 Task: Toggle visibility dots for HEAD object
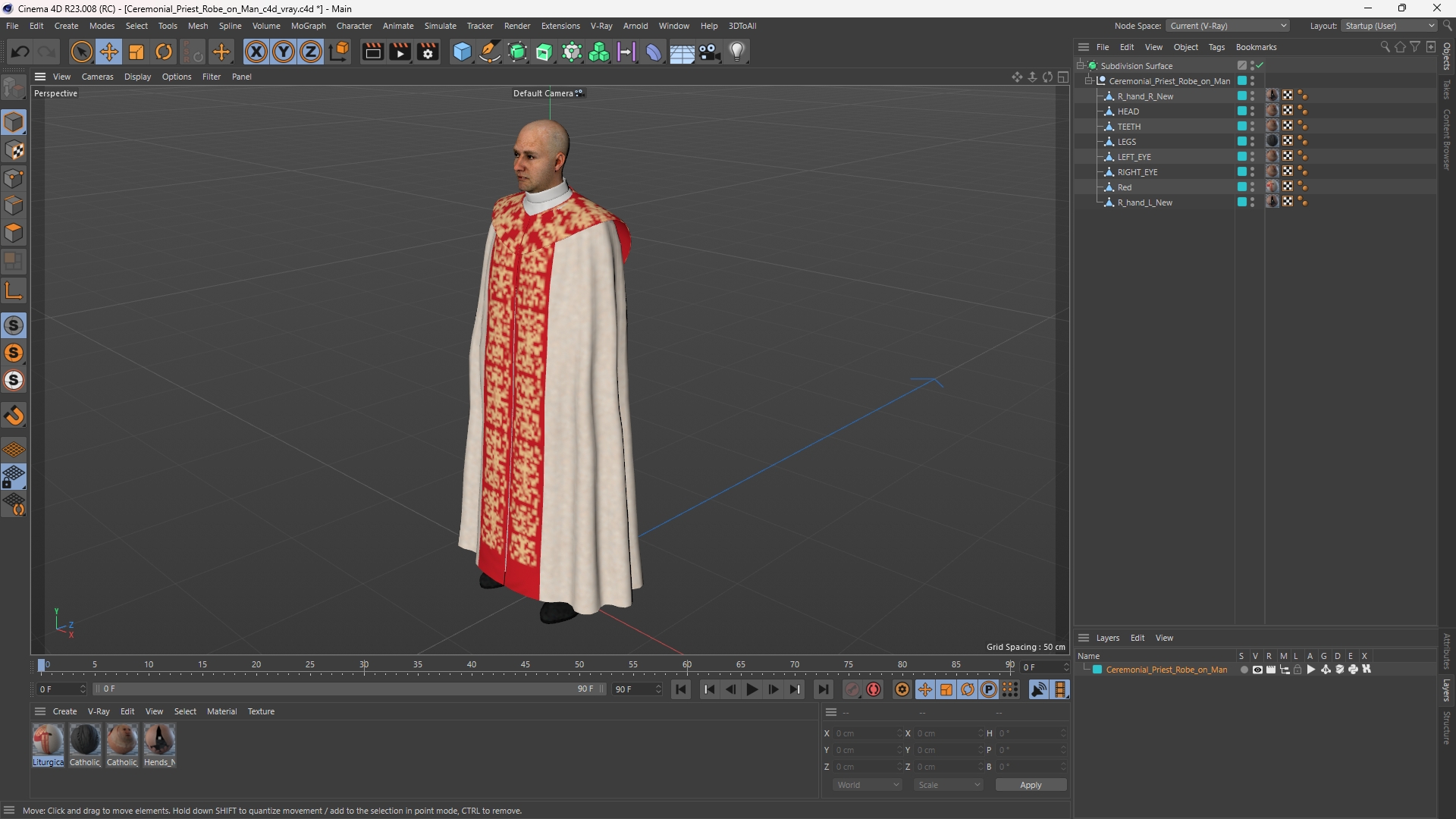1252,111
